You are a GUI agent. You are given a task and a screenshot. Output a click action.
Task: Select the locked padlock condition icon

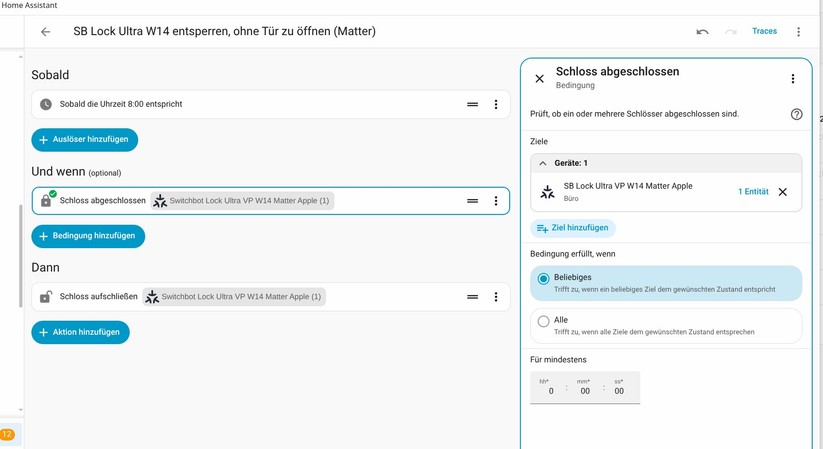47,200
